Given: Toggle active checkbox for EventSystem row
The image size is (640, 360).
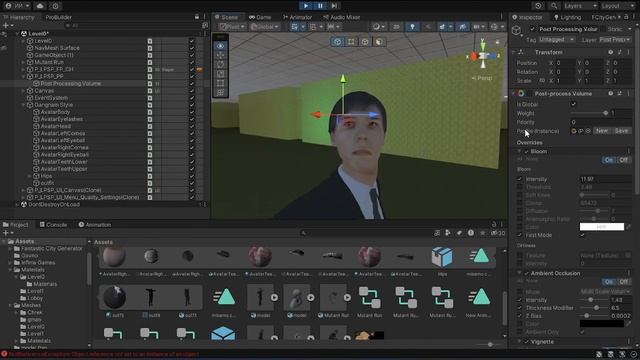Looking at the screenshot, I should click(x=191, y=98).
